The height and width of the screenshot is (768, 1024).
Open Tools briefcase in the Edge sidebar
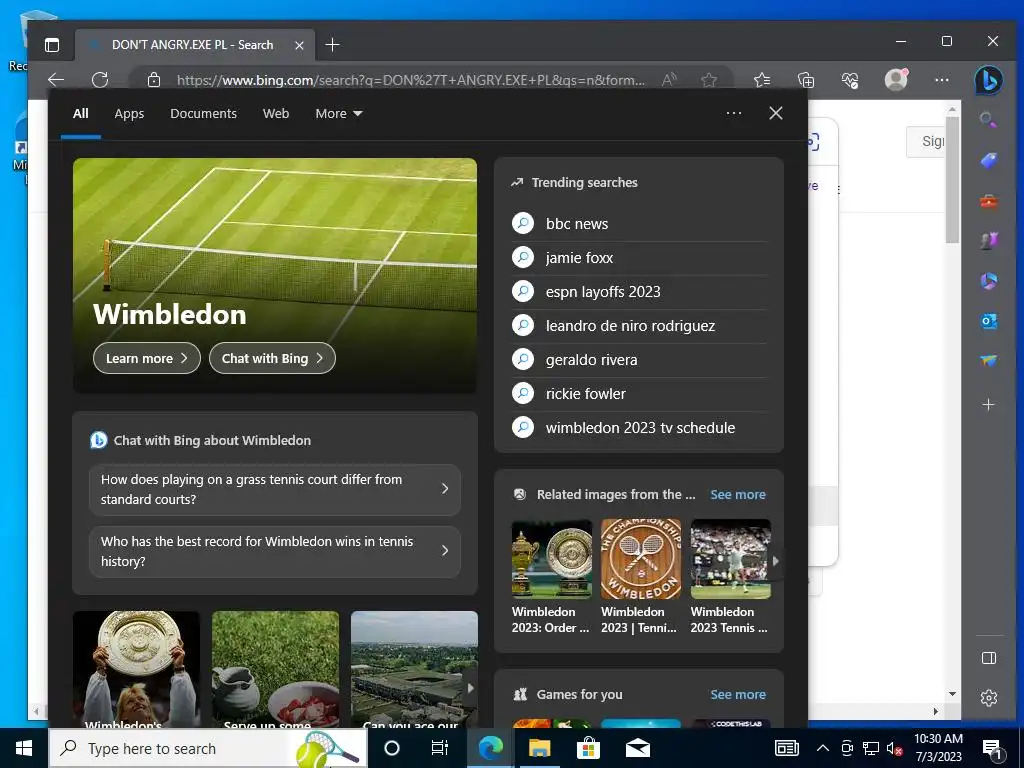(x=989, y=201)
